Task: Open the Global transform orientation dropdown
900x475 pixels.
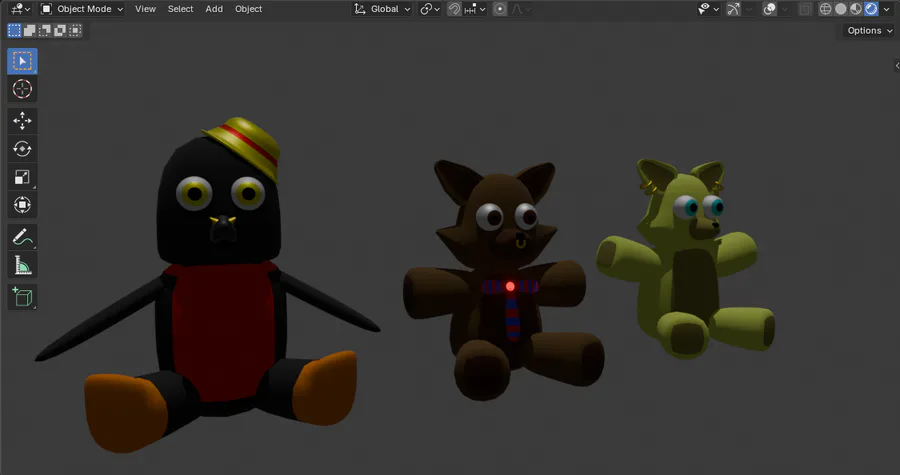Action: (382, 9)
